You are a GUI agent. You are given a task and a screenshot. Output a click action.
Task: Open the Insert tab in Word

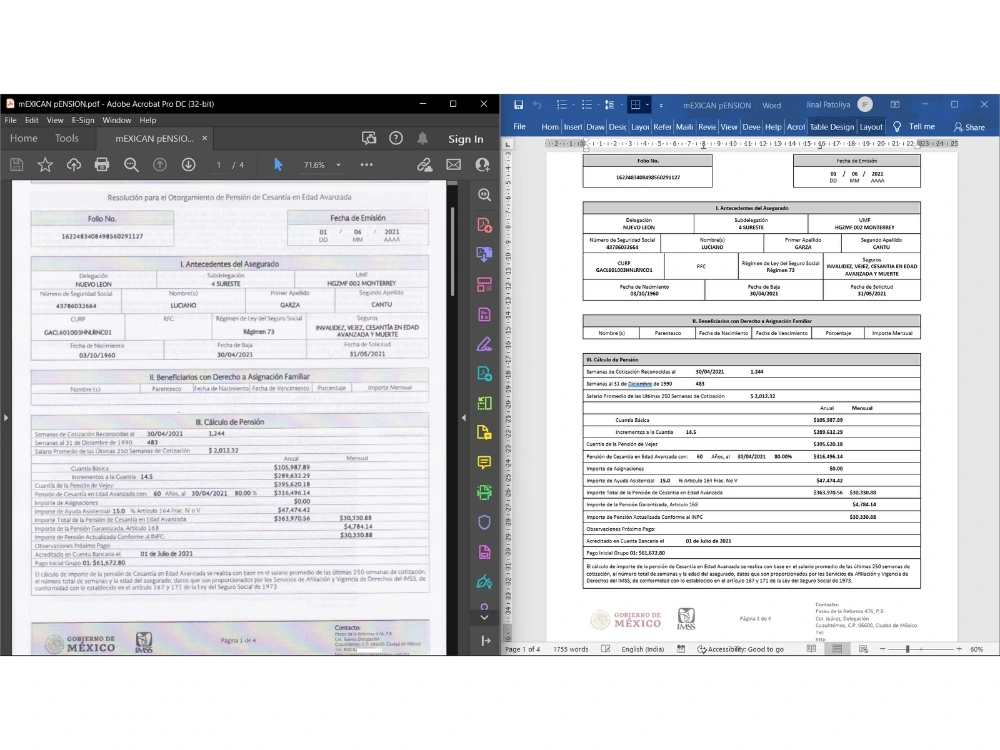coord(572,126)
